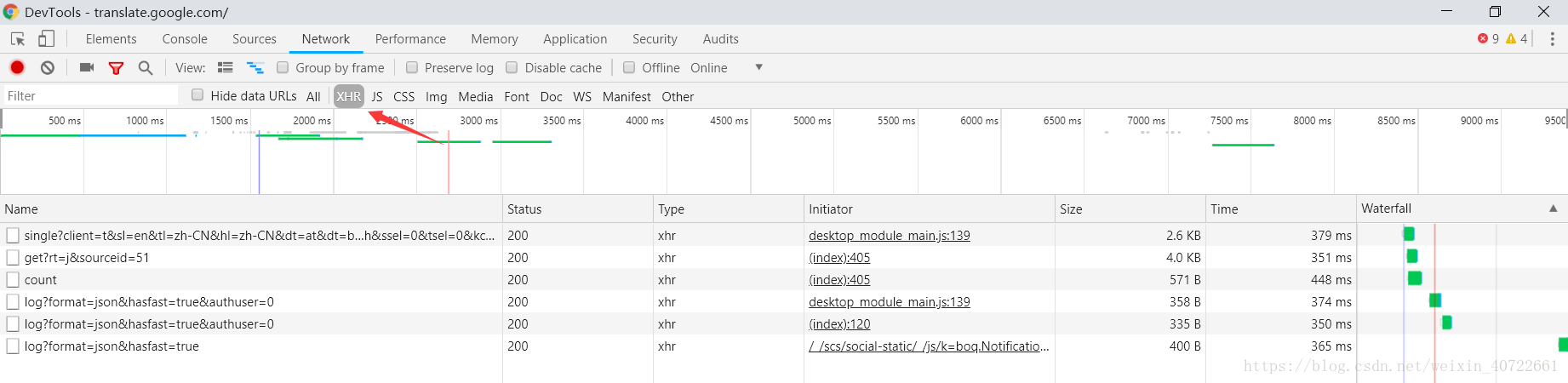Screen dimensions: 1568x383
Task: Open the Memory tab
Action: tap(495, 39)
